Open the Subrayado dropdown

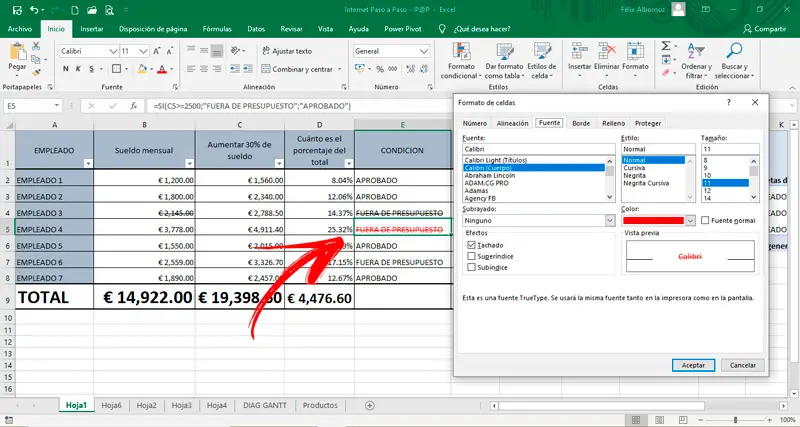pyautogui.click(x=608, y=220)
